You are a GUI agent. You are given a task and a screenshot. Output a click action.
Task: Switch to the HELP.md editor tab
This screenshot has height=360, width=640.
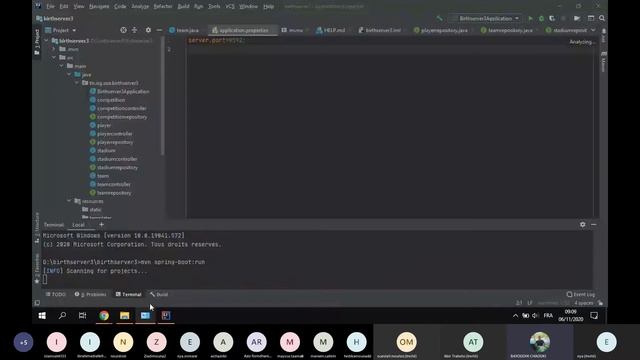coord(331,30)
